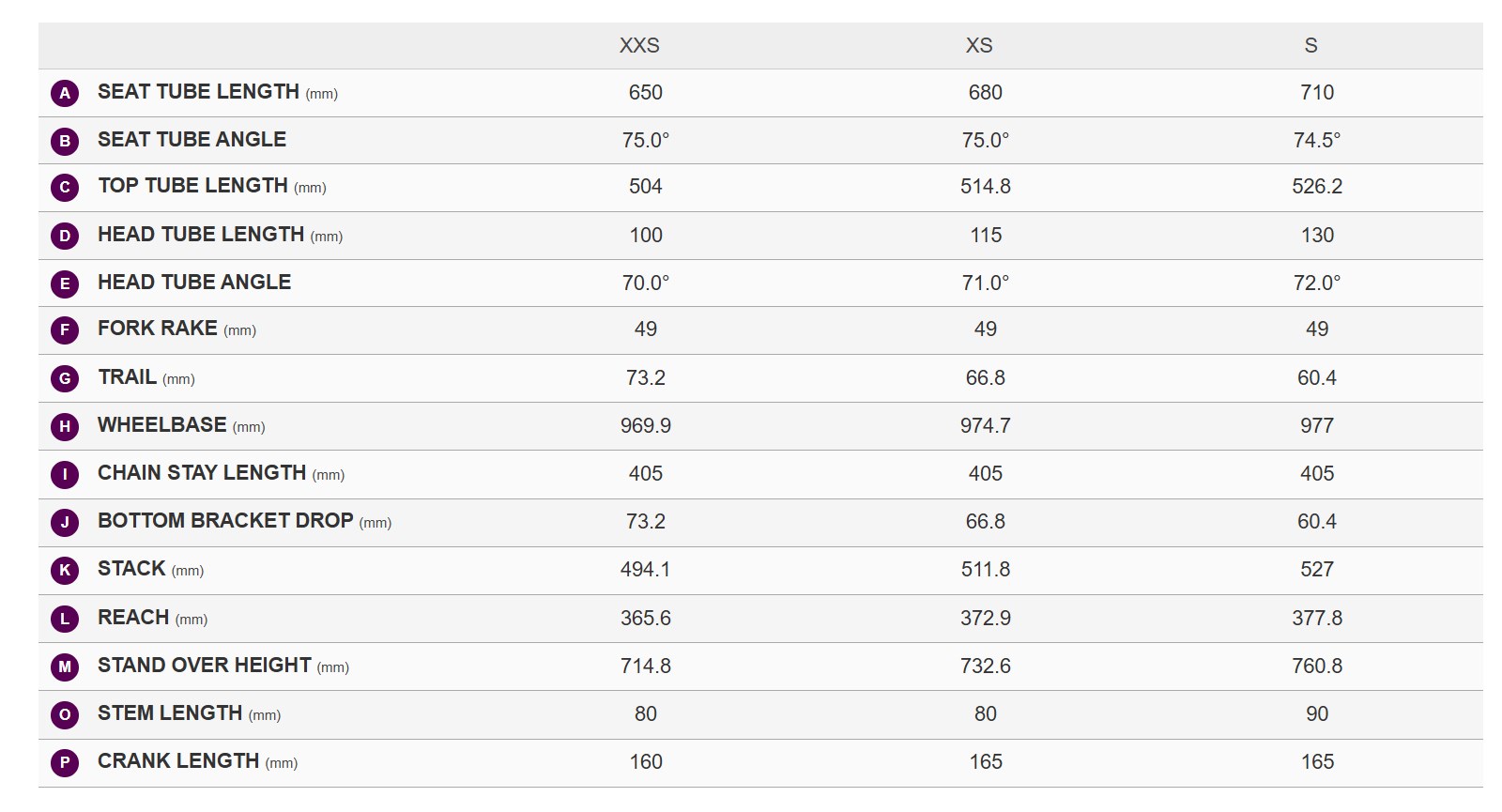The width and height of the screenshot is (1502, 812).
Task: Click the S stand over height value 760.8
Action: (1317, 666)
